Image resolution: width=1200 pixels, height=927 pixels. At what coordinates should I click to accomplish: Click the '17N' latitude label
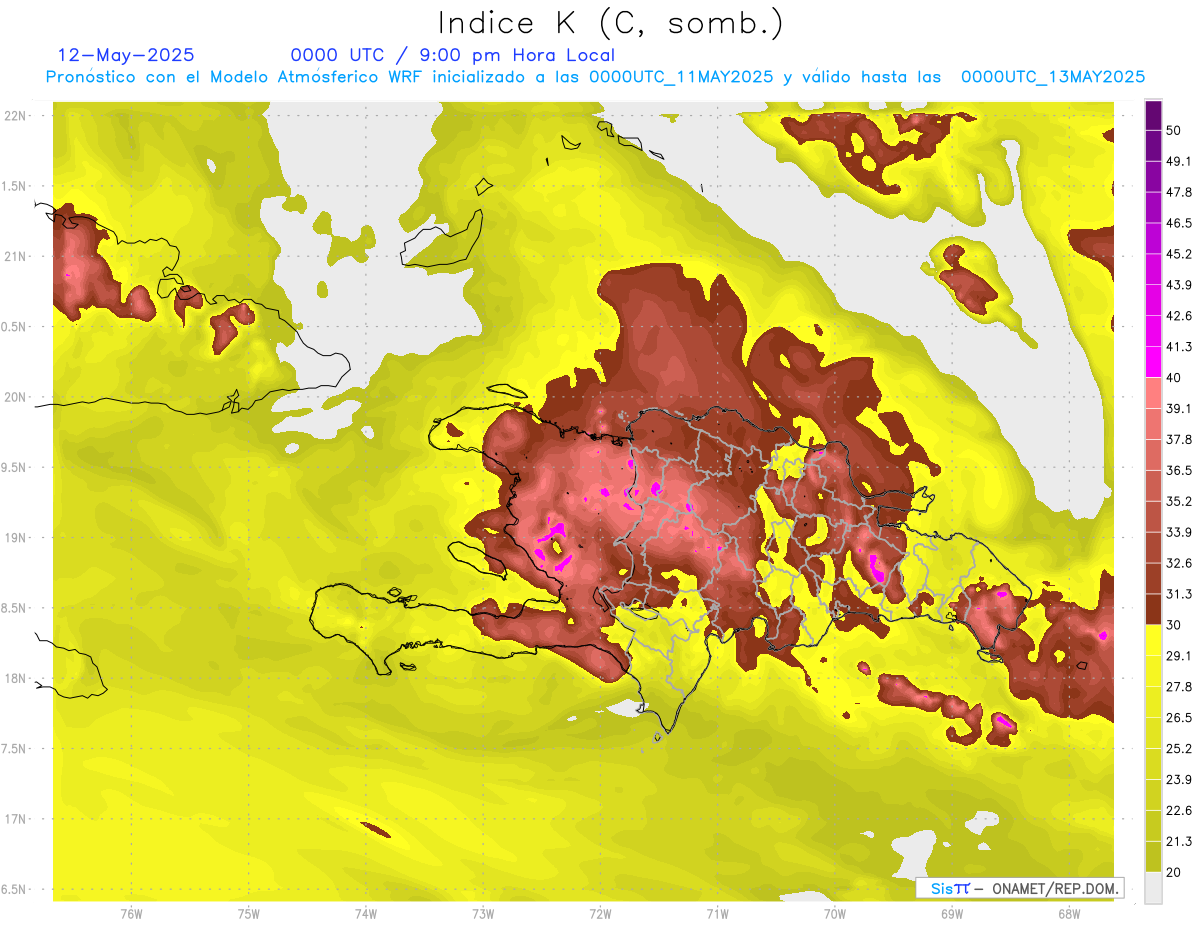point(16,819)
